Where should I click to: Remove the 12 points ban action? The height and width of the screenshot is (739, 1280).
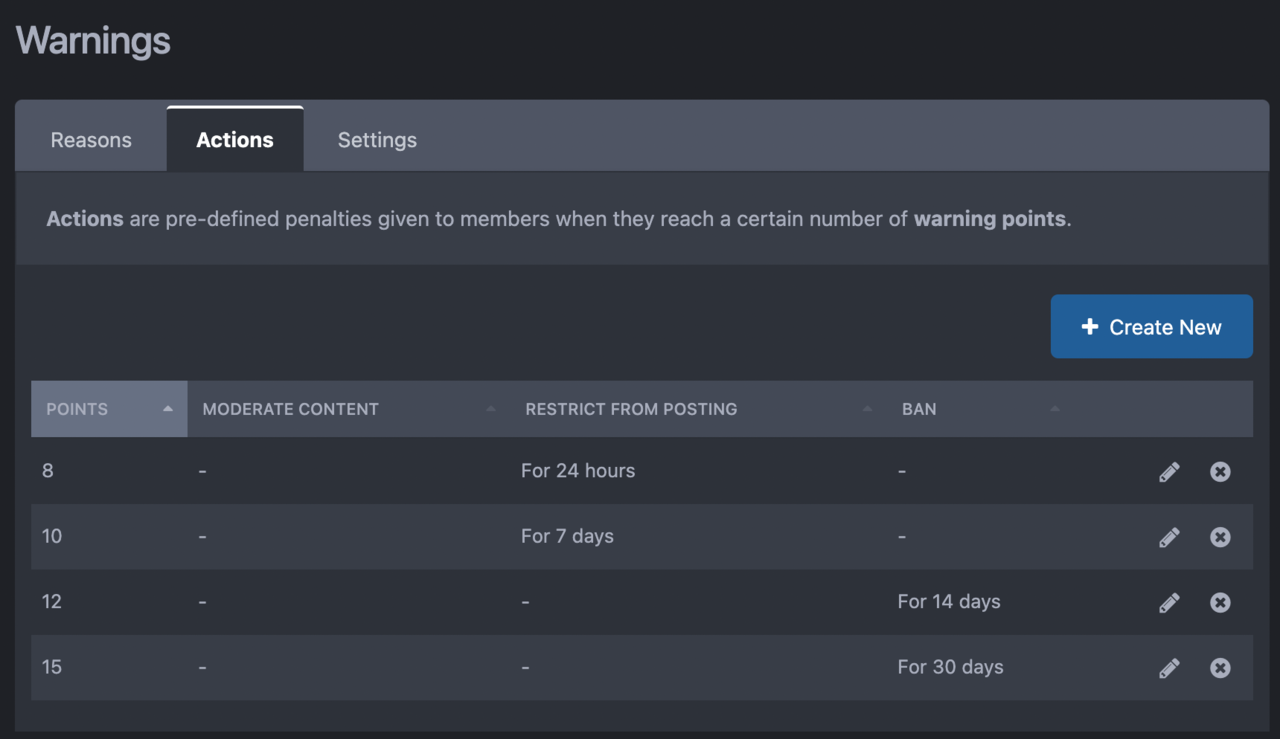[1220, 603]
